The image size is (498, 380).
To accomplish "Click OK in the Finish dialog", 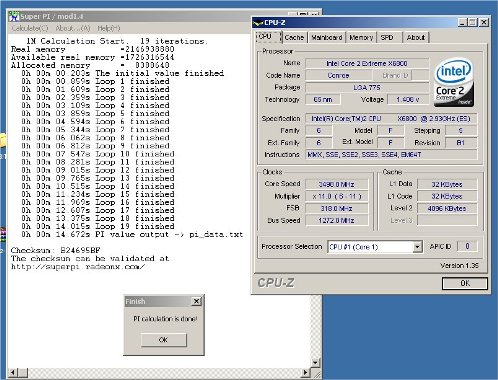I will click(163, 340).
